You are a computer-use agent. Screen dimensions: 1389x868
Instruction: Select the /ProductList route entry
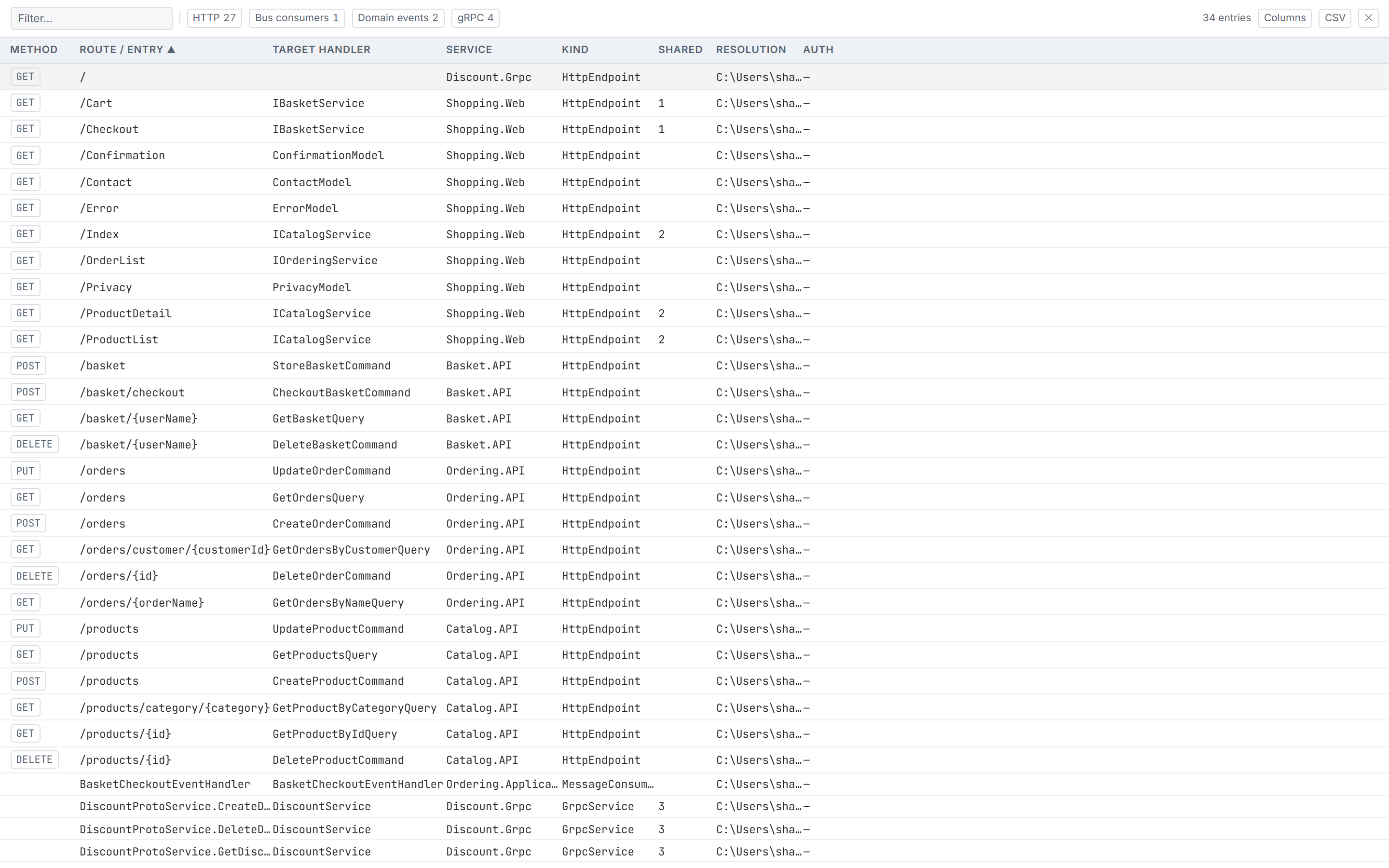119,339
